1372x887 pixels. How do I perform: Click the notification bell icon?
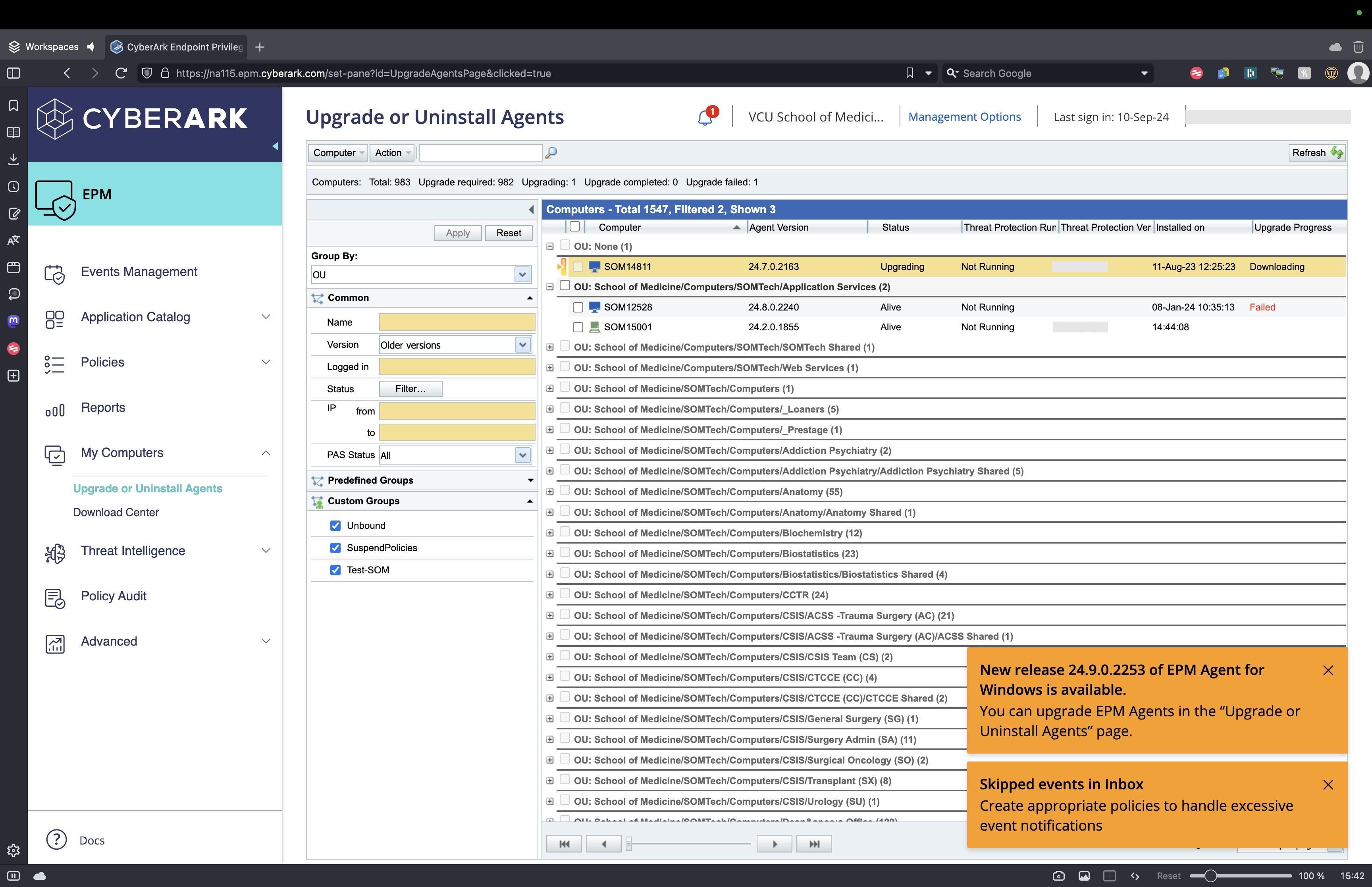705,118
